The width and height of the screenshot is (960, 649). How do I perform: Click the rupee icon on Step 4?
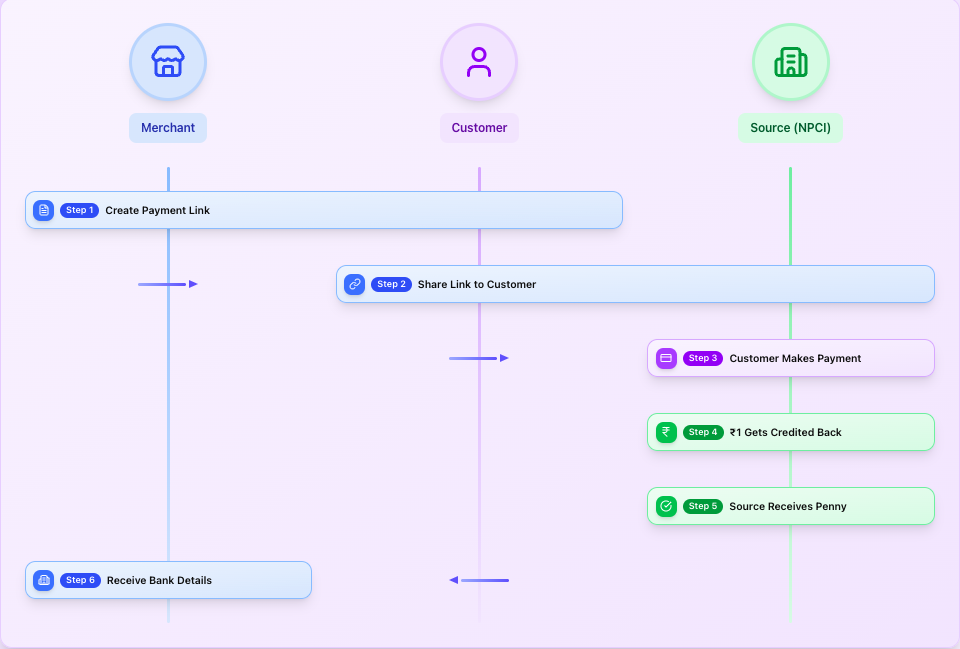coord(666,432)
